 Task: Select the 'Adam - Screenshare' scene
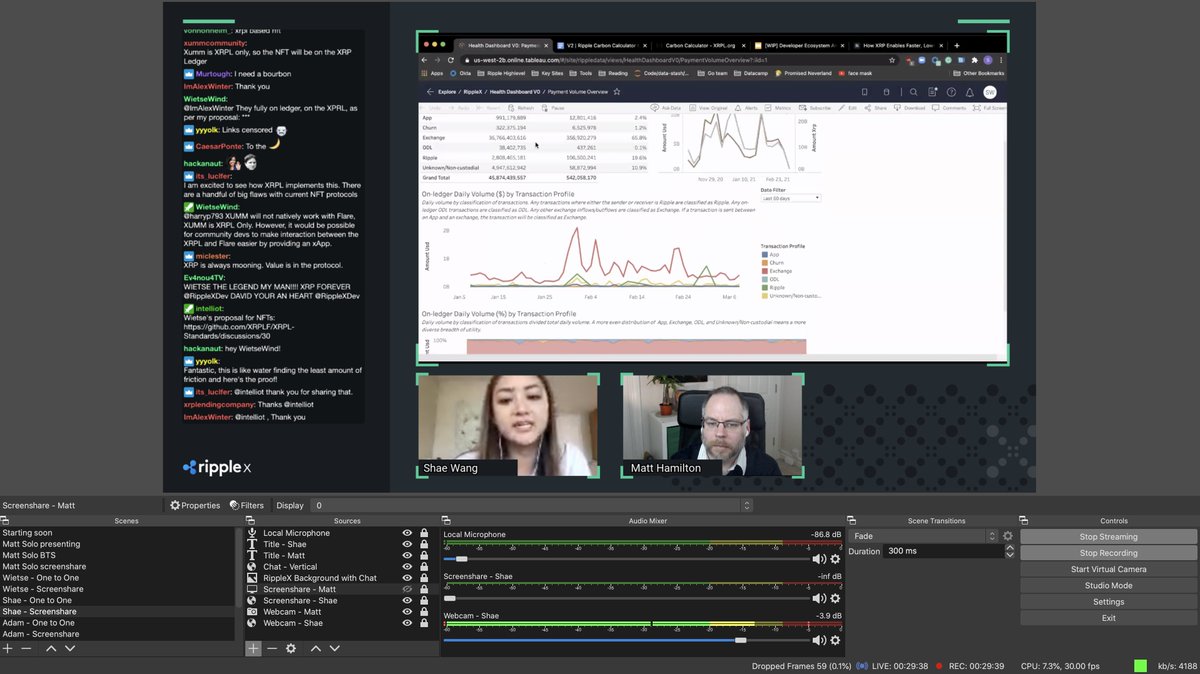pyautogui.click(x=118, y=634)
